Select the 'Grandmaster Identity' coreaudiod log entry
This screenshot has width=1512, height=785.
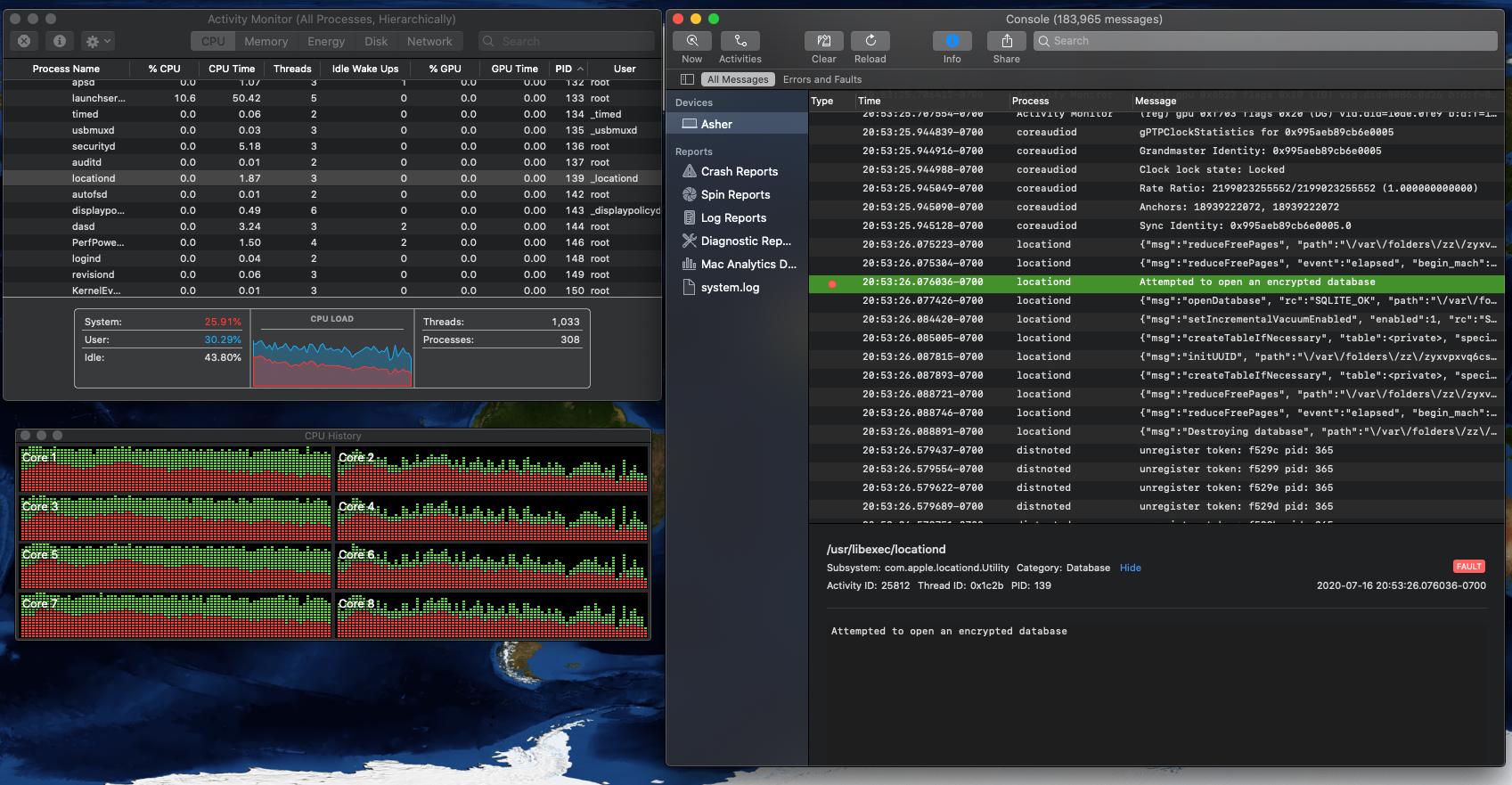[1156, 151]
